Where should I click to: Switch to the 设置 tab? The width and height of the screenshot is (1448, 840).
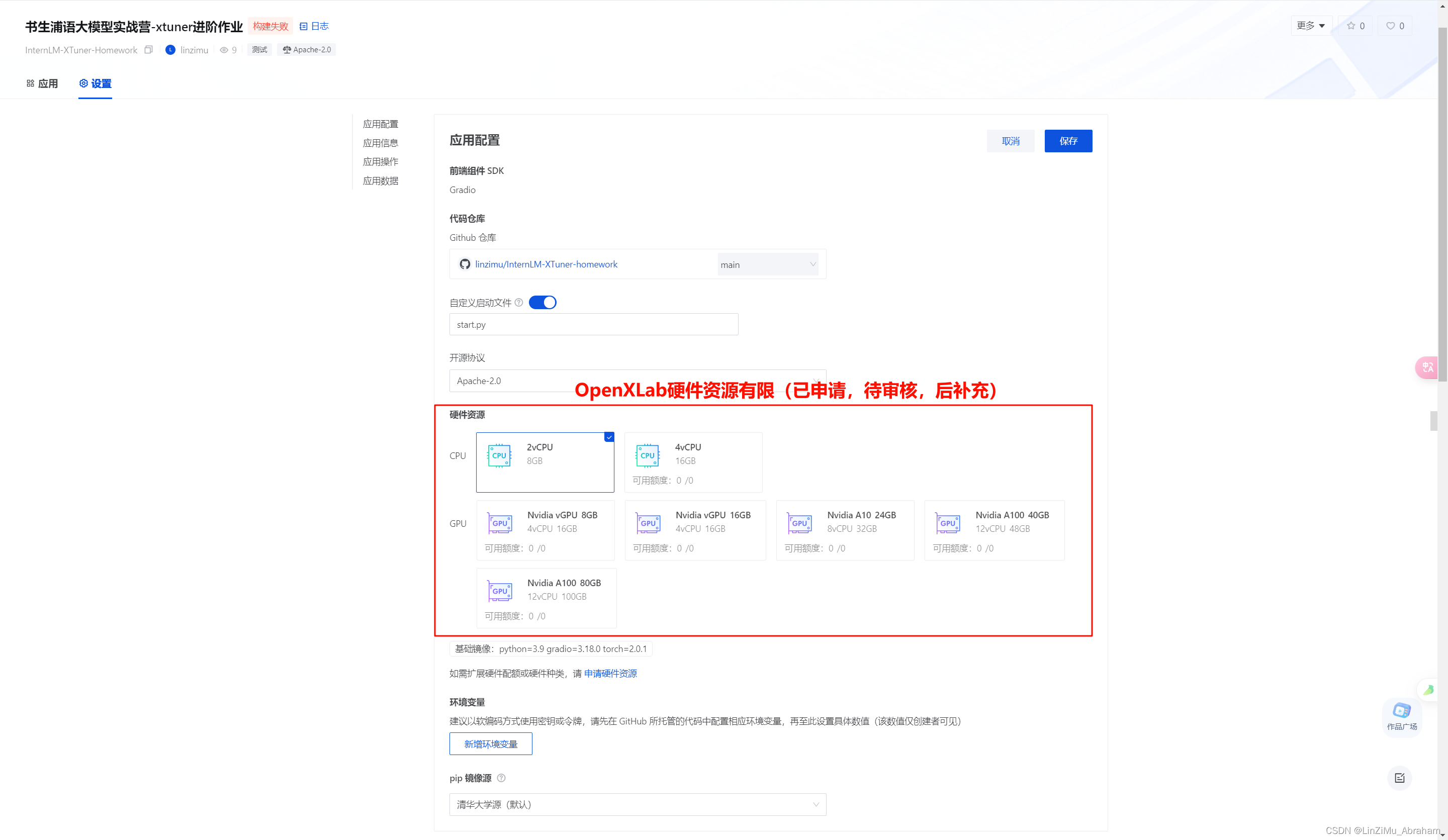pos(95,83)
